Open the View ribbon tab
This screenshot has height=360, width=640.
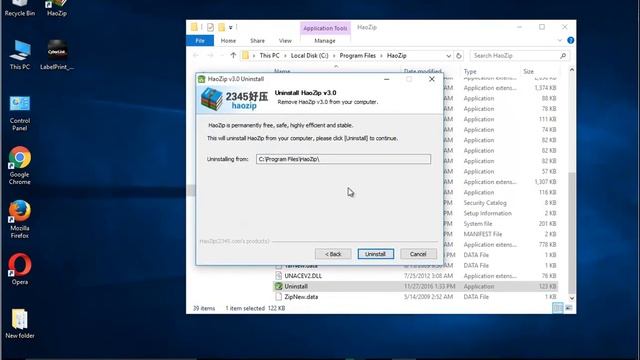[x=285, y=41]
